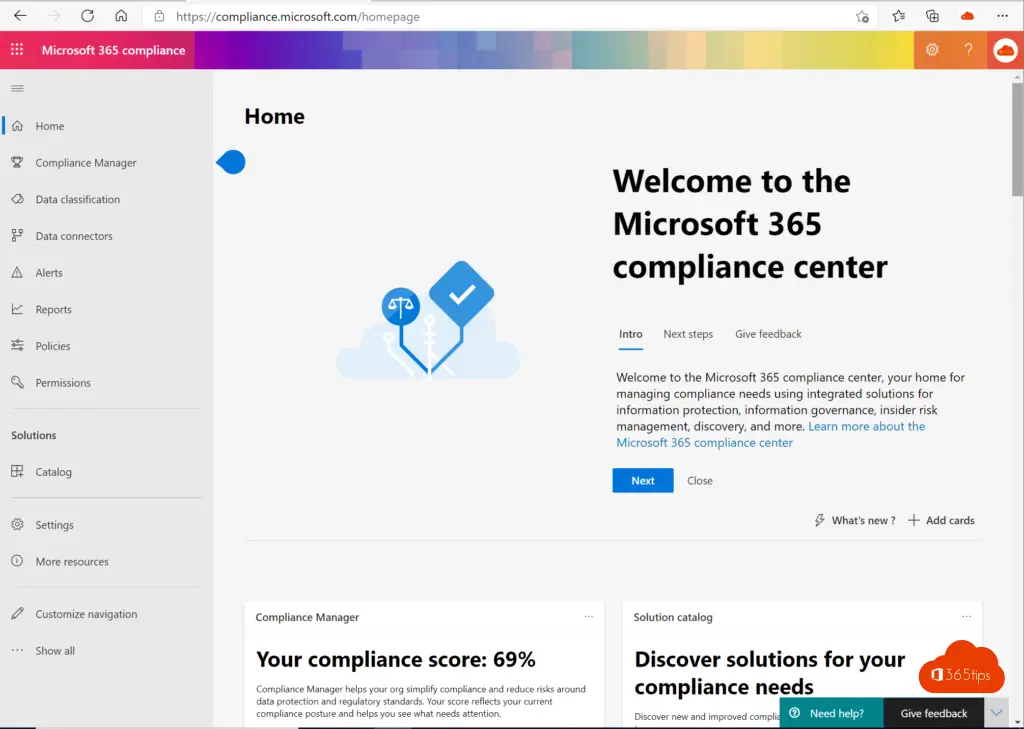Open the account profile avatar

1005,50
